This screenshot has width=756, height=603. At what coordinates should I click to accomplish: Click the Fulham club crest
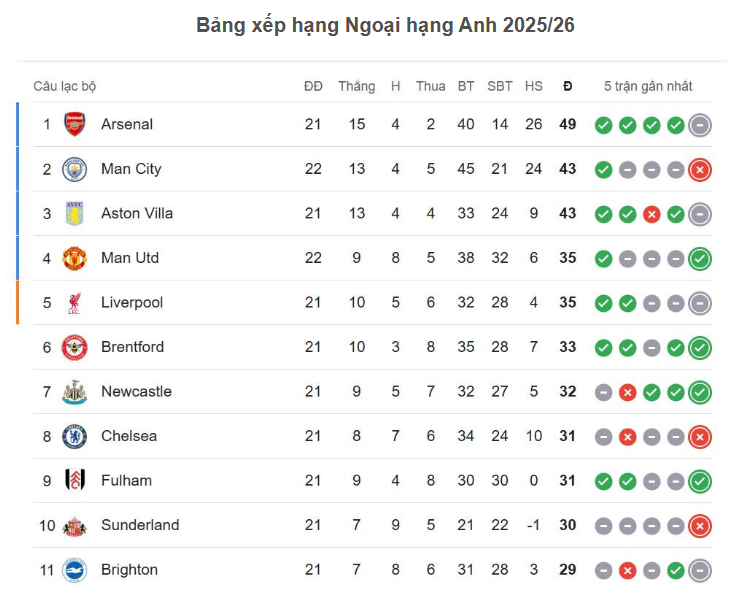point(75,481)
